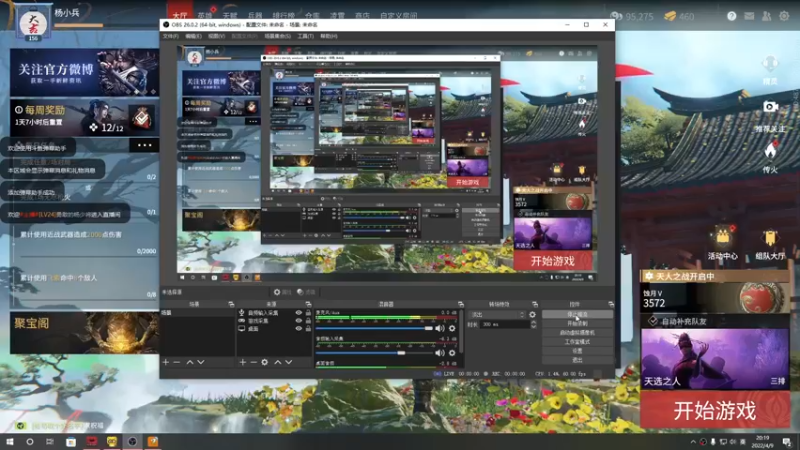Mute the 麦克风/Aux speaker icon in mixer
This screenshot has width=800, height=450.
440,328
